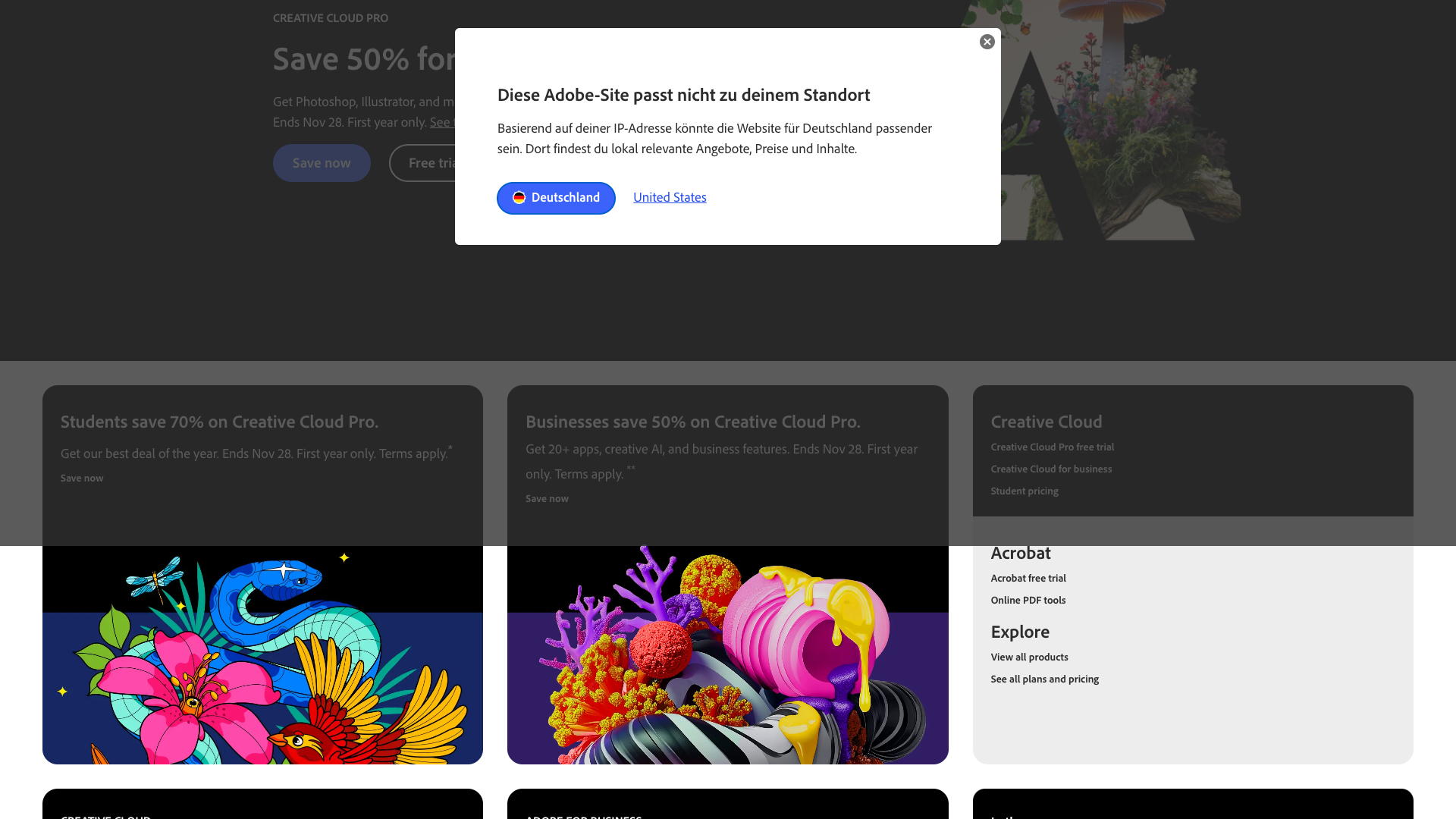Click the German flag icon on Deutschland button
The image size is (1456, 819).
pos(519,198)
